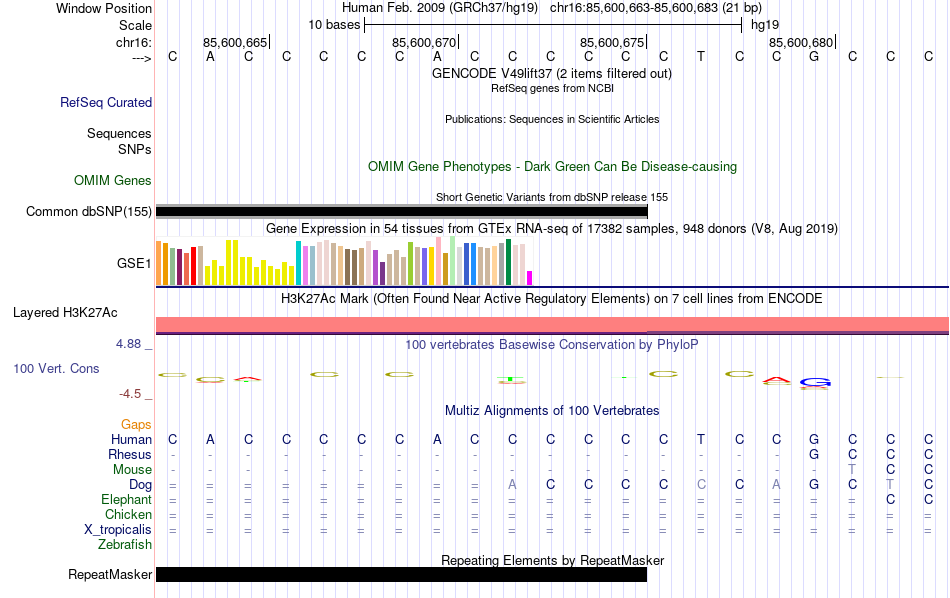The image size is (950, 598).
Task: Click the Multiz Alignments of 100 Vertebrates title
Action: [552, 411]
